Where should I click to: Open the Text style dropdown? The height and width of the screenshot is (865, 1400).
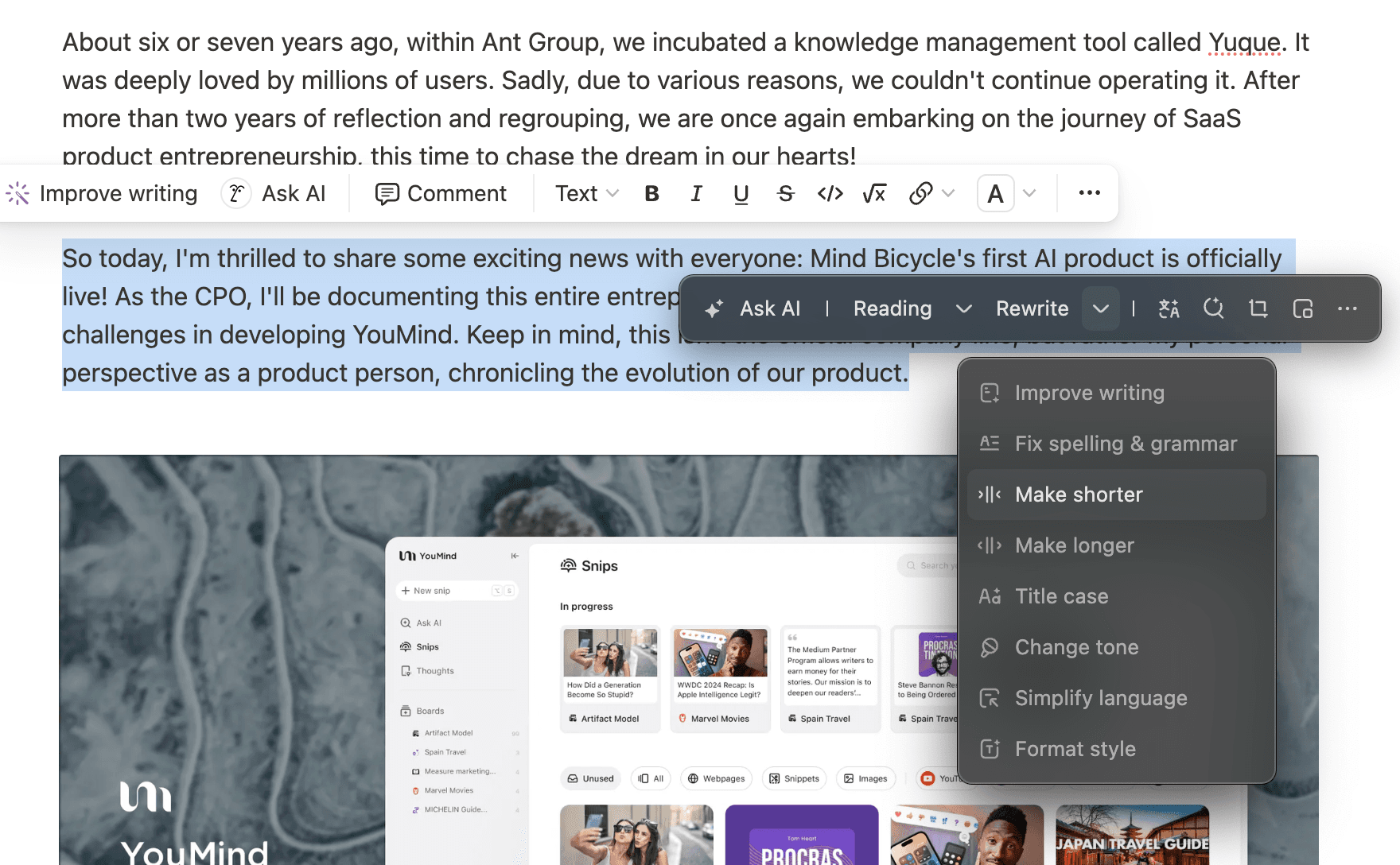pyautogui.click(x=586, y=194)
